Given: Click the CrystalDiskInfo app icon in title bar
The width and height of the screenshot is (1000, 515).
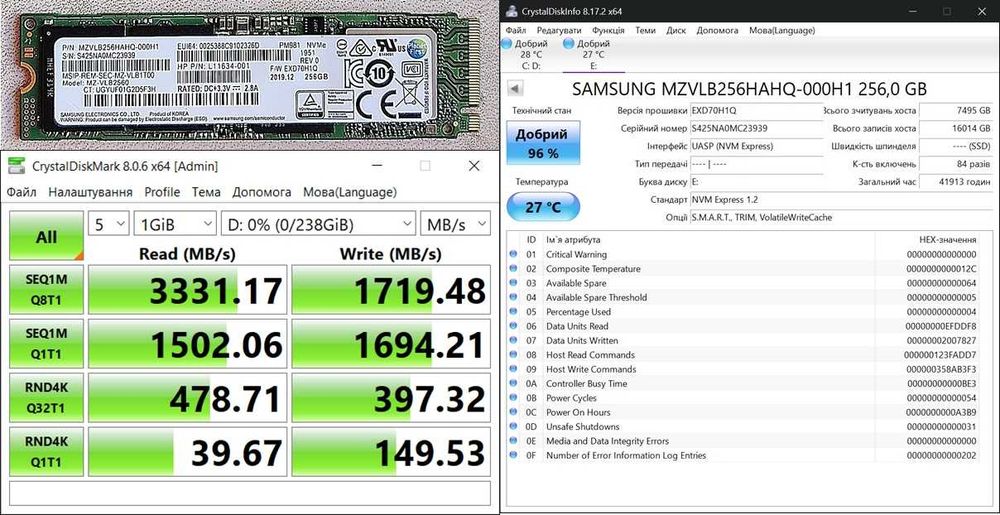Looking at the screenshot, I should (x=511, y=11).
